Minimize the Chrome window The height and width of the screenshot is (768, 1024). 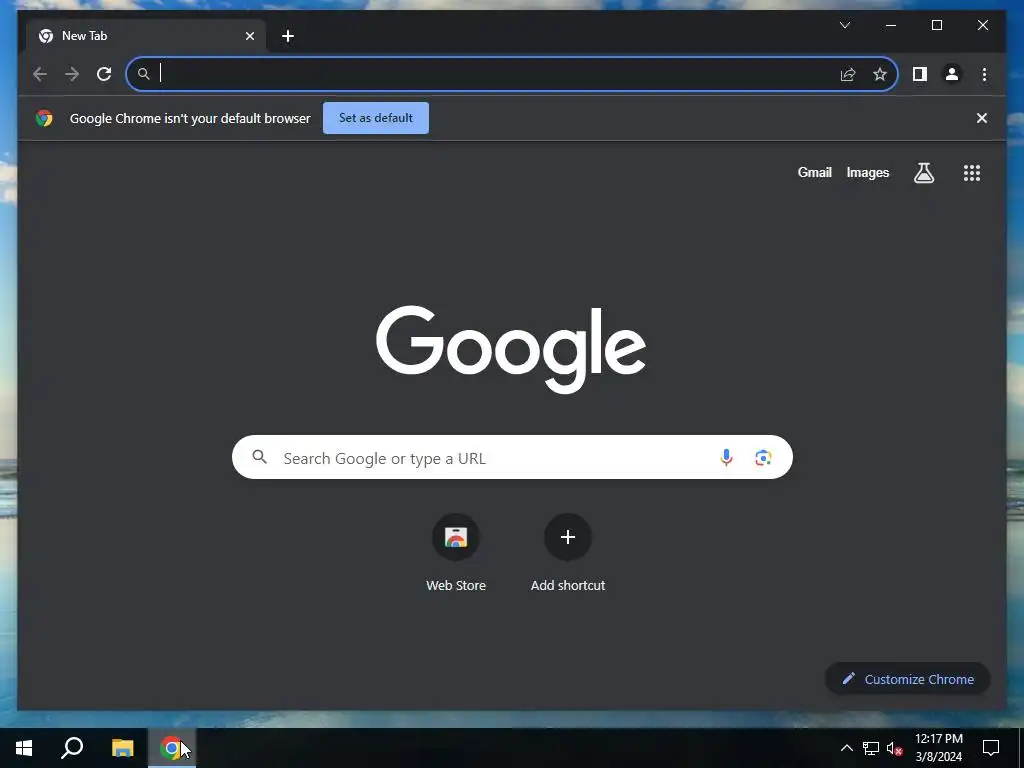point(891,25)
